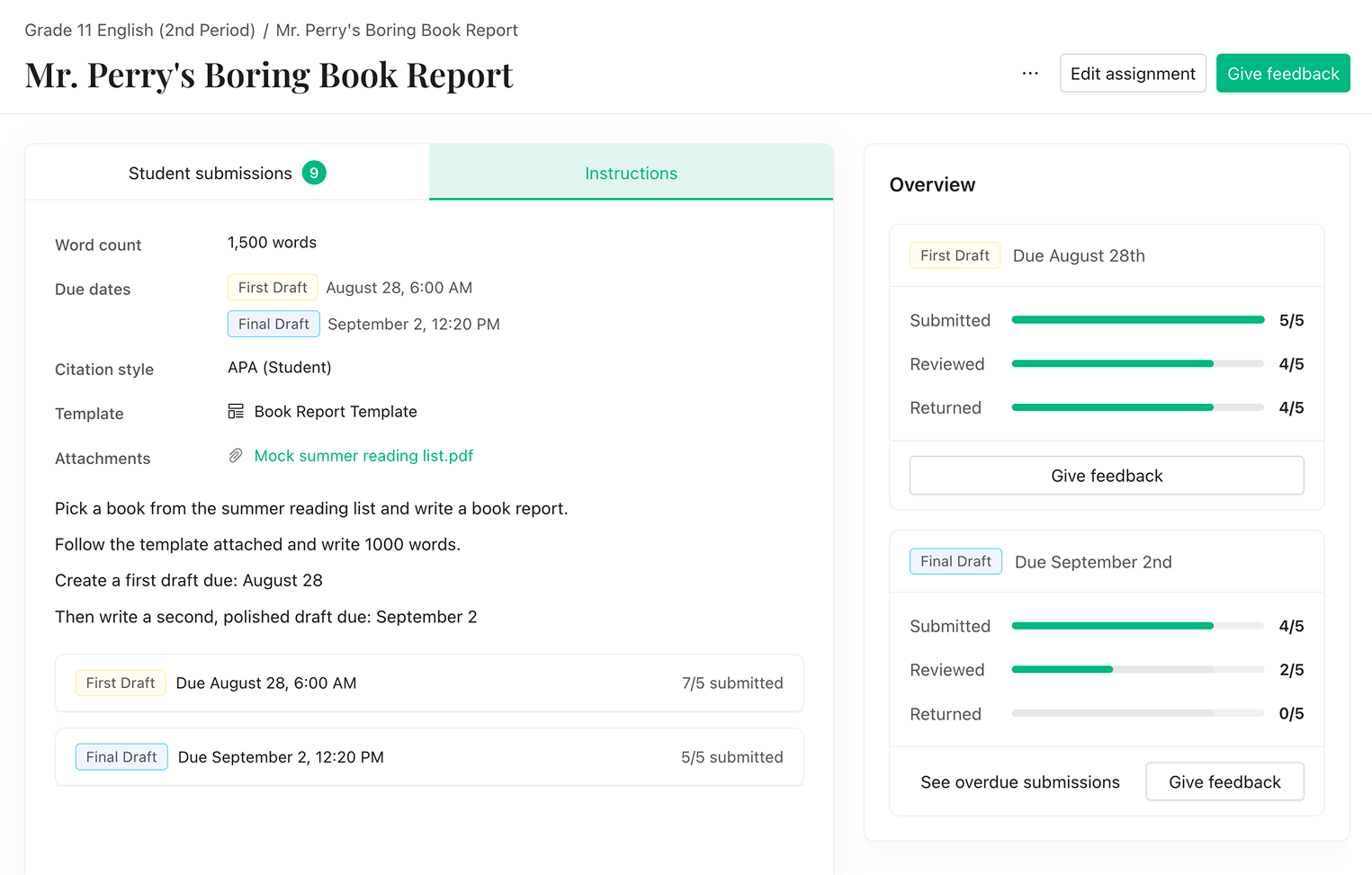Select the Instructions tab
Screen dimensions: 1372x875
(x=631, y=173)
